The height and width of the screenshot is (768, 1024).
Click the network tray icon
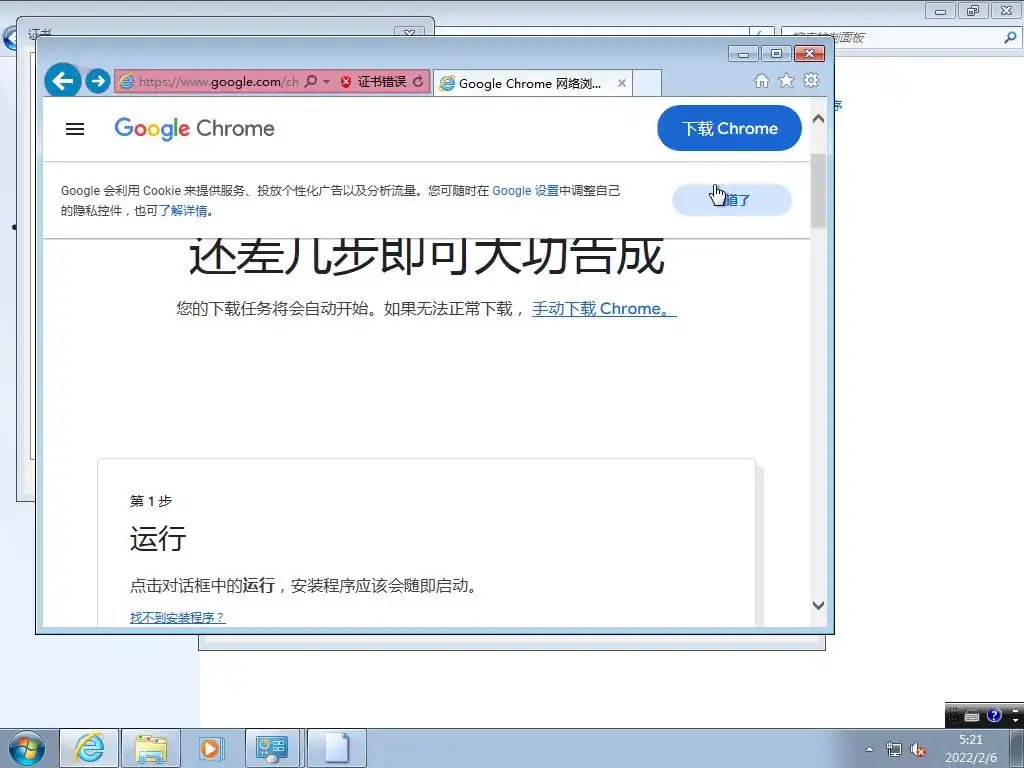(893, 749)
